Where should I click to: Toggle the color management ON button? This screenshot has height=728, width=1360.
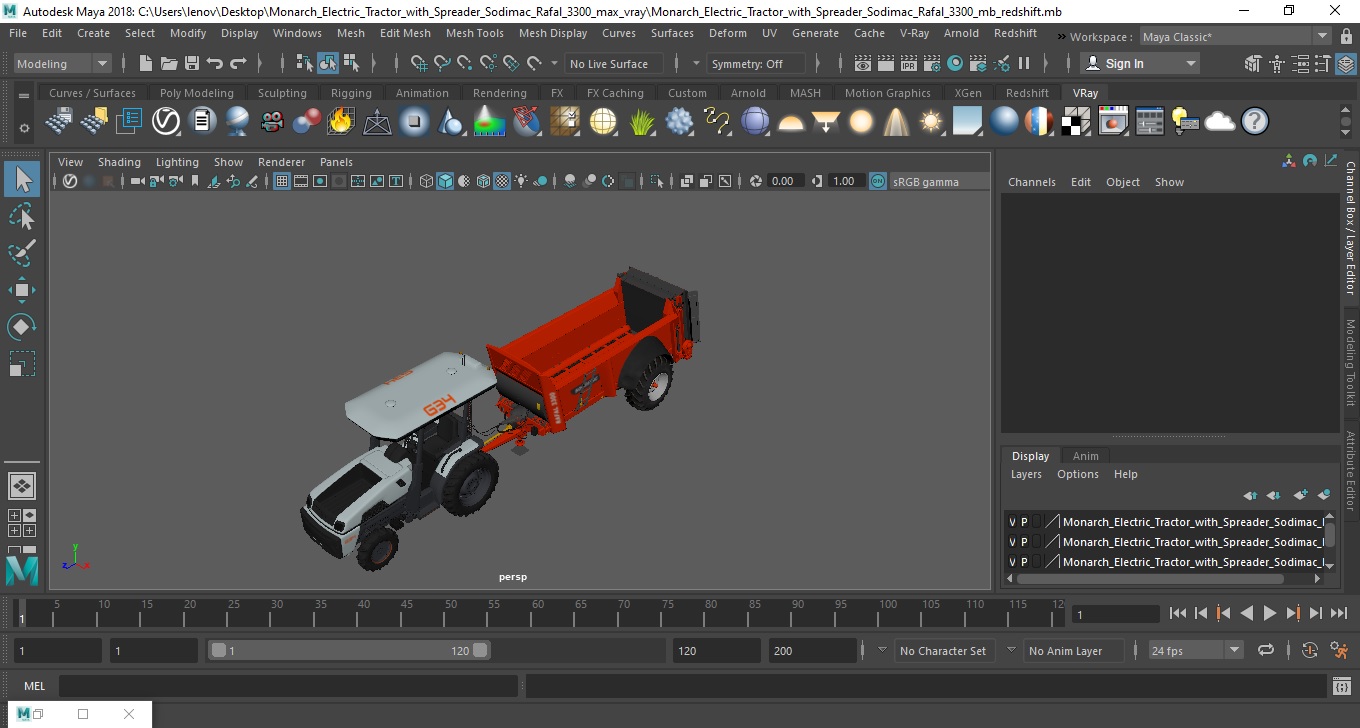pyautogui.click(x=877, y=181)
